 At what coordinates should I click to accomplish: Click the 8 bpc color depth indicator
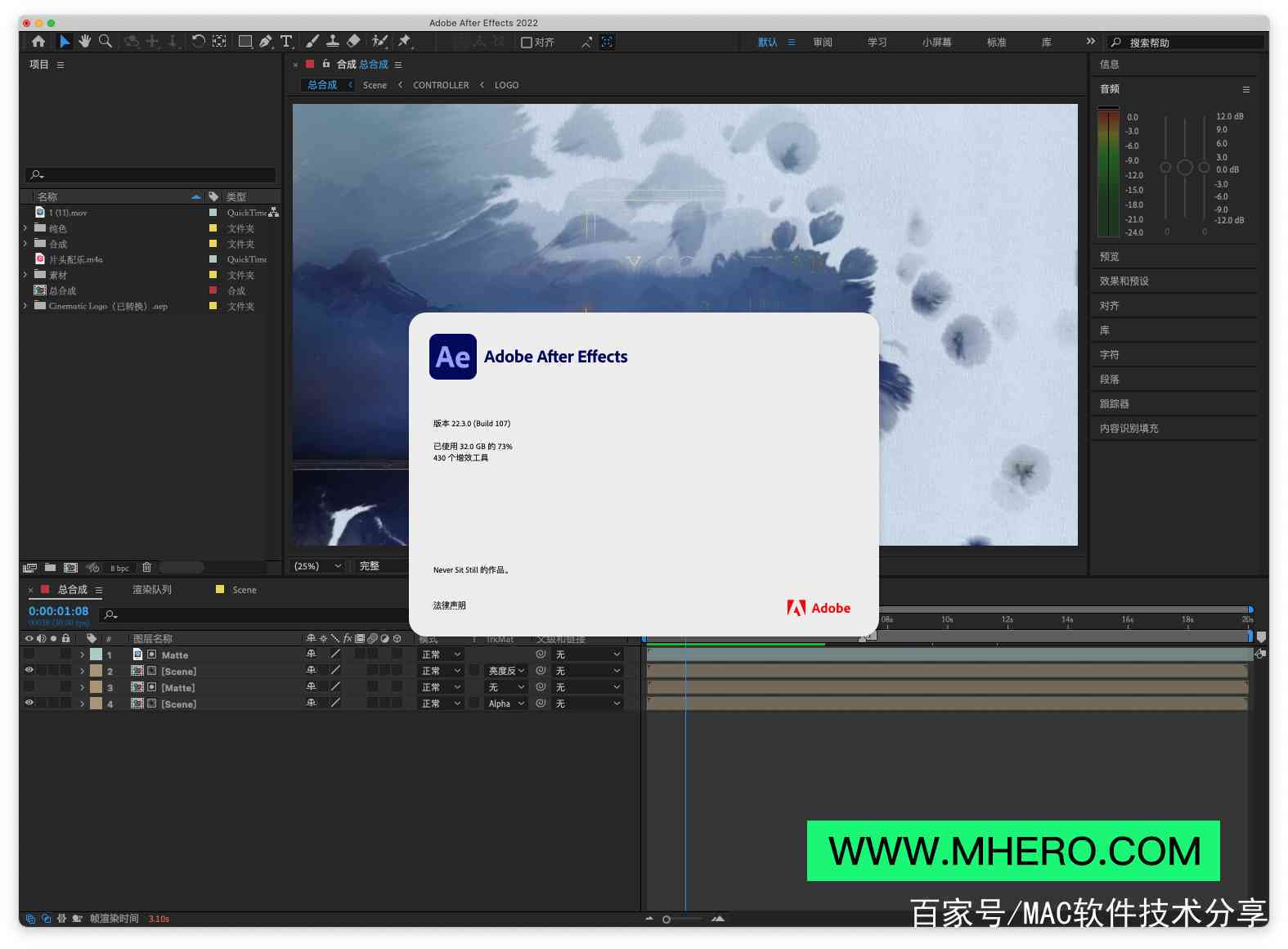click(119, 568)
